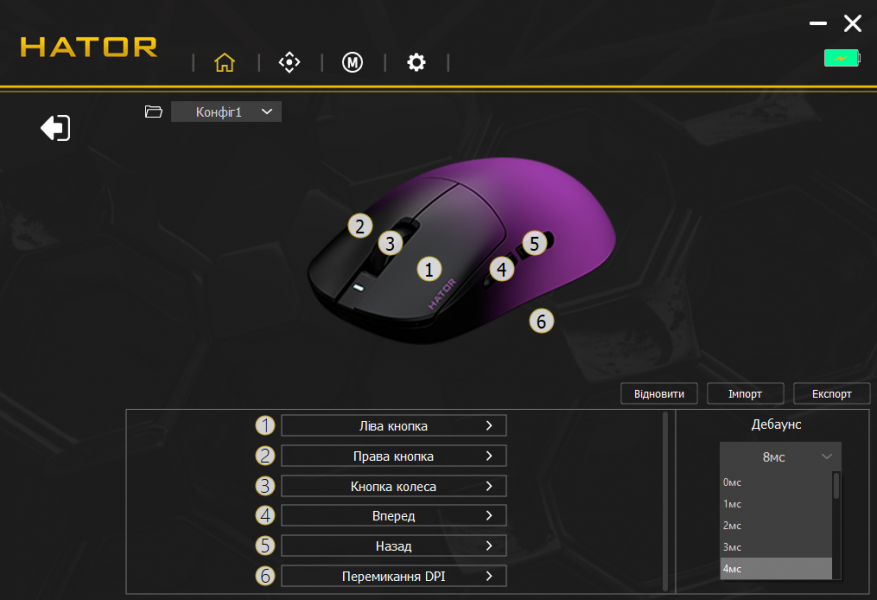Viewport: 877px width, 600px height.
Task: Open the DPI crosshair settings icon
Action: click(289, 62)
